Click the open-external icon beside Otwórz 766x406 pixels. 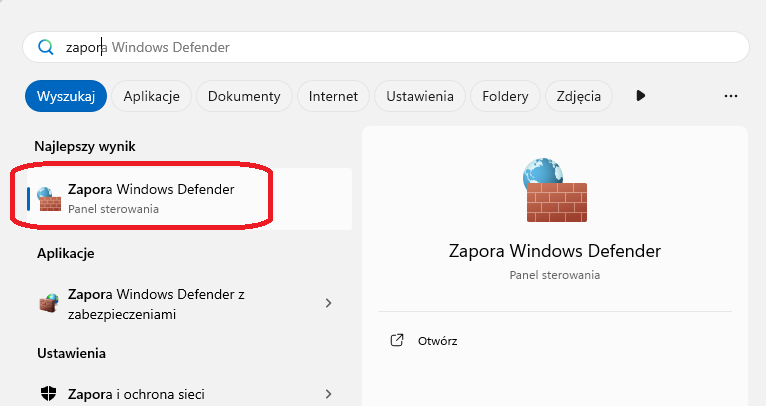397,340
